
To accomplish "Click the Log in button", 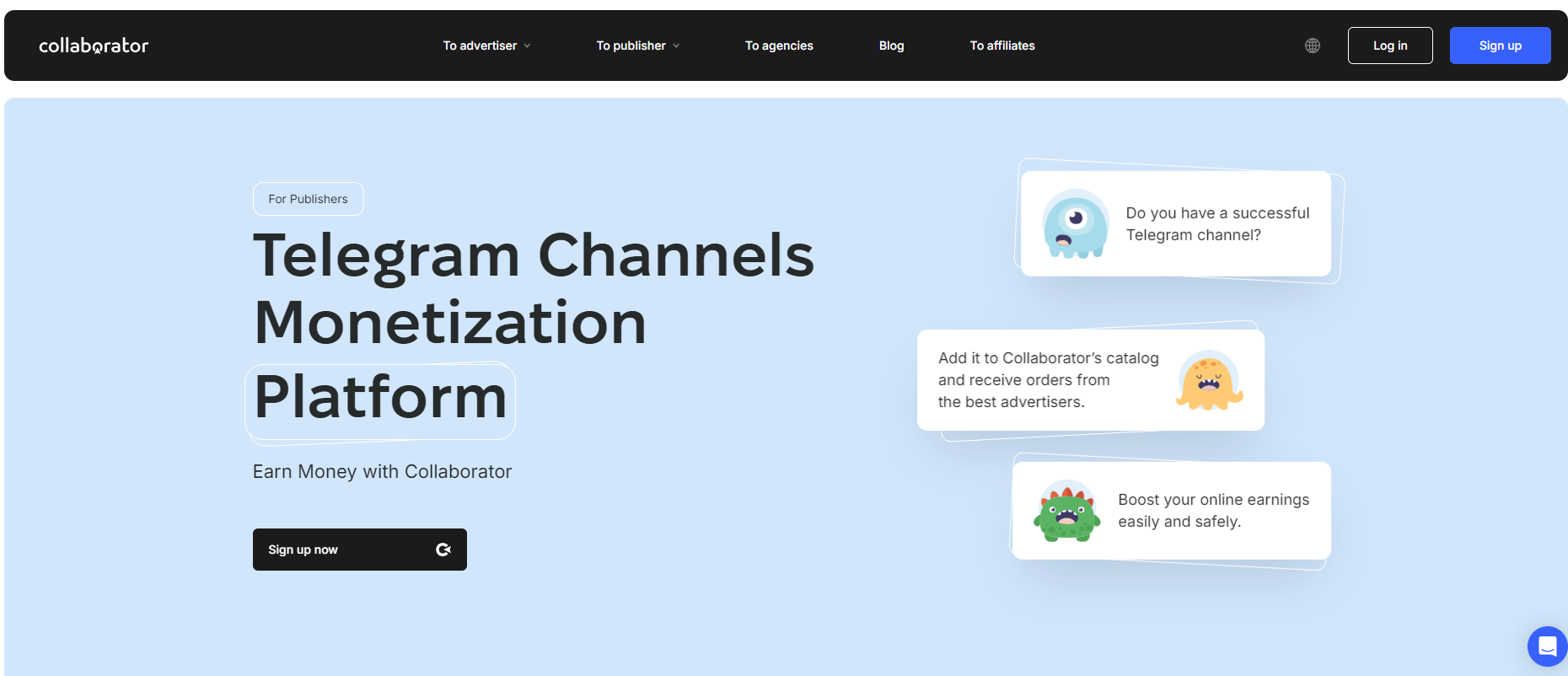I will [x=1390, y=46].
